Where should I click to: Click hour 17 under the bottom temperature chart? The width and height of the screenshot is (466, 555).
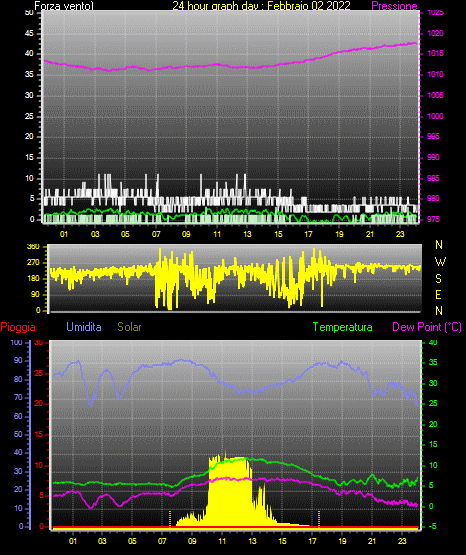tap(312, 541)
